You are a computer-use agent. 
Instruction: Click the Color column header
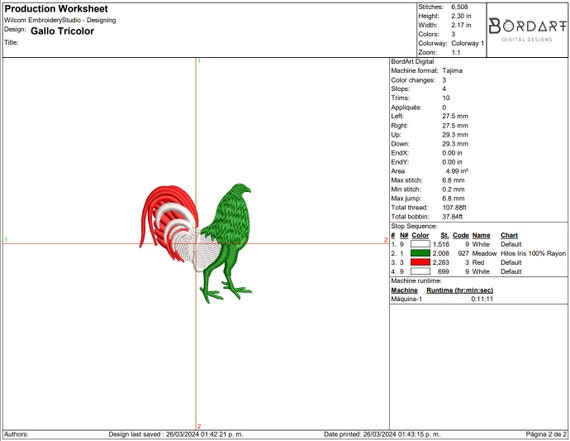click(x=420, y=235)
